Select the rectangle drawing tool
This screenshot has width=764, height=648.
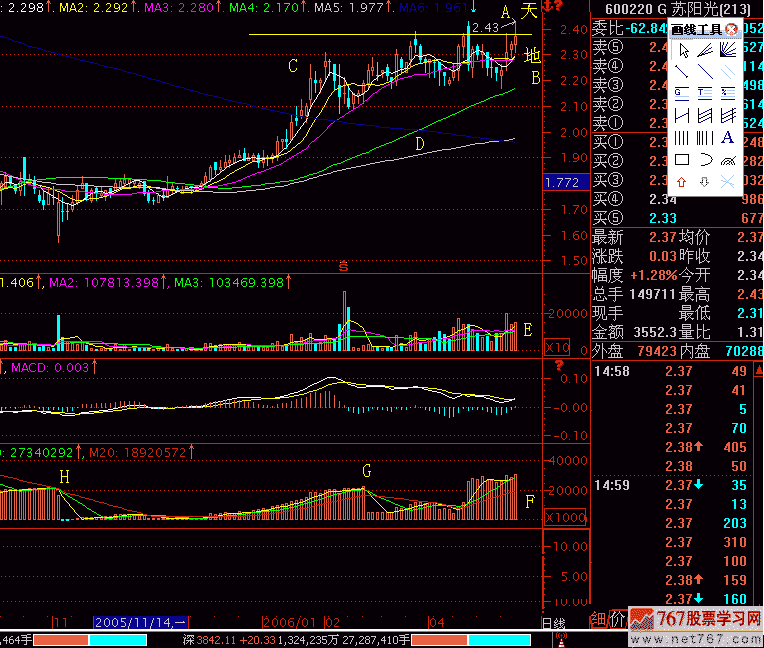tap(682, 160)
